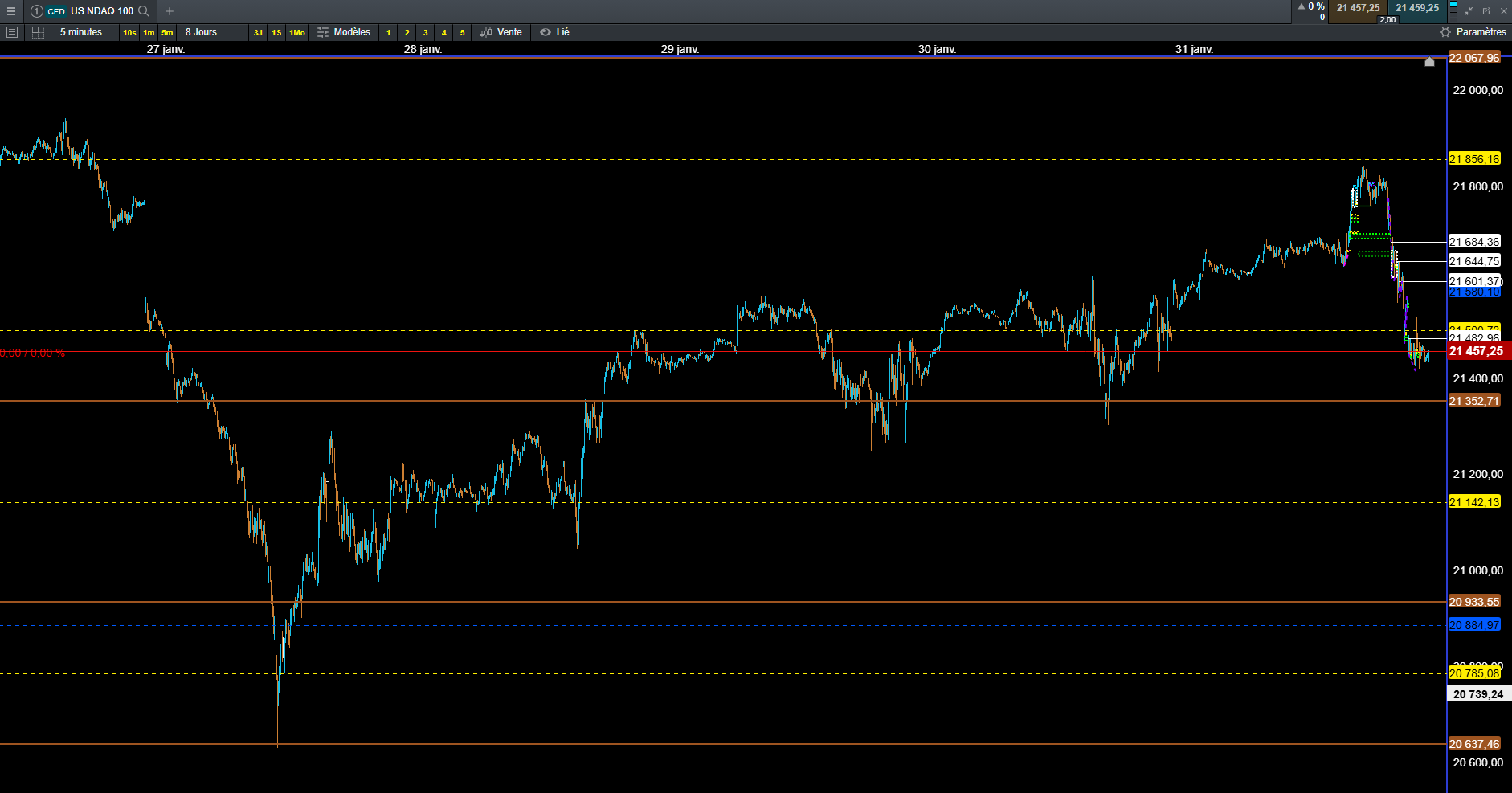Open the hamburger menu icon
Viewport: 1512px width, 793px height.
point(11,11)
